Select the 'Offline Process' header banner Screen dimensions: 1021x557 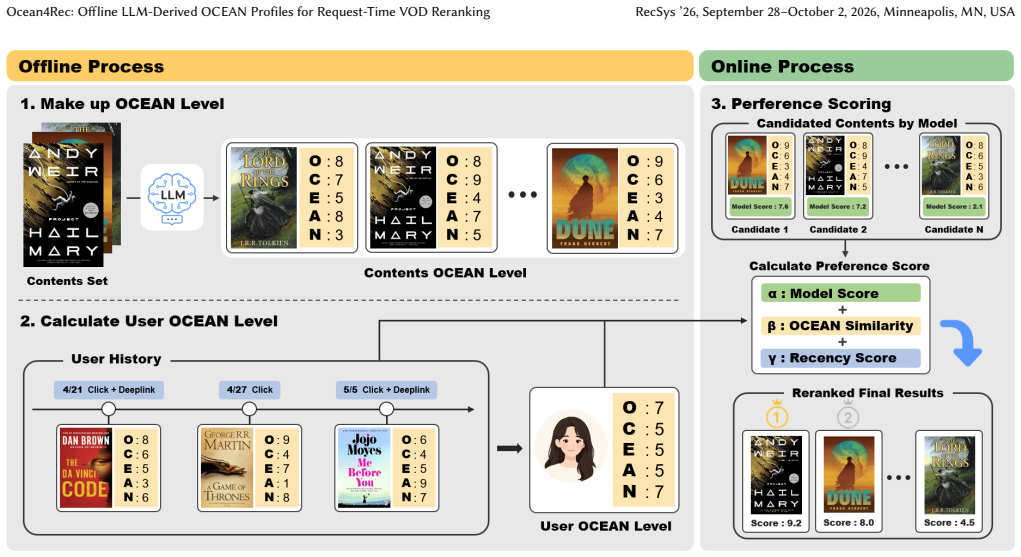click(350, 66)
